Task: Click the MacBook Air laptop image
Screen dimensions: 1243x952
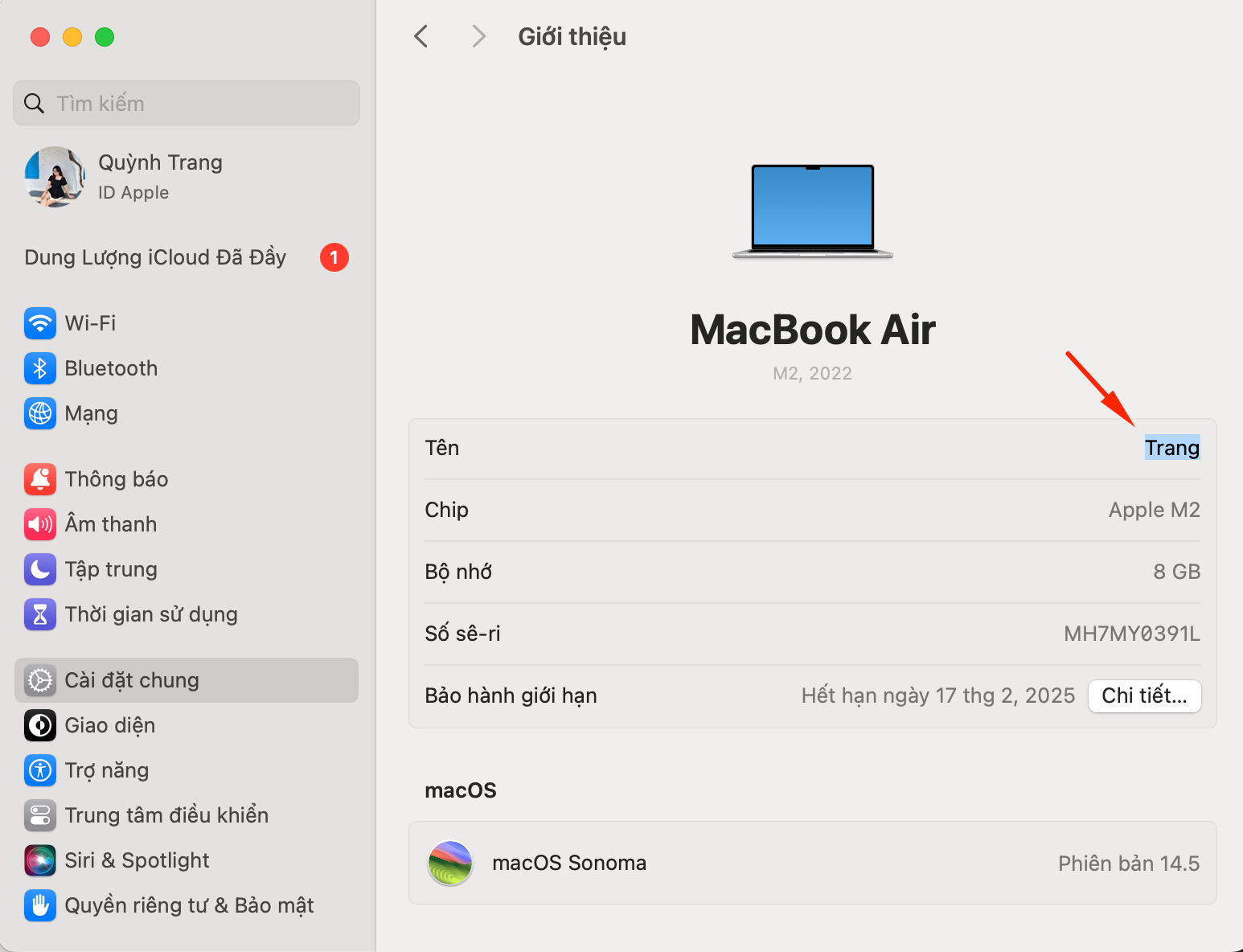Action: 813,211
